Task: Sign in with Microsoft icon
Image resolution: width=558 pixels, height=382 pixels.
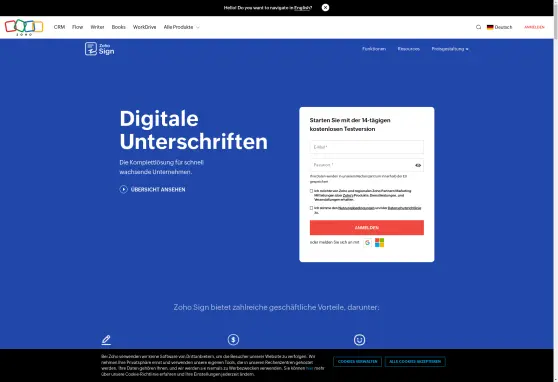Action: coord(379,242)
